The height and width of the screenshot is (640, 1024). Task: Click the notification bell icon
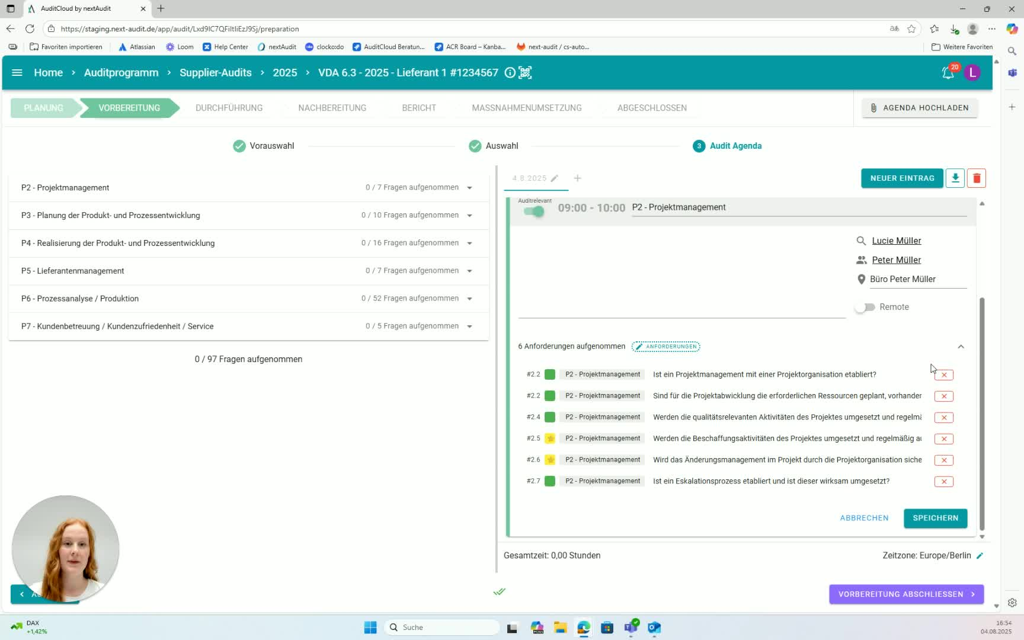pos(947,73)
